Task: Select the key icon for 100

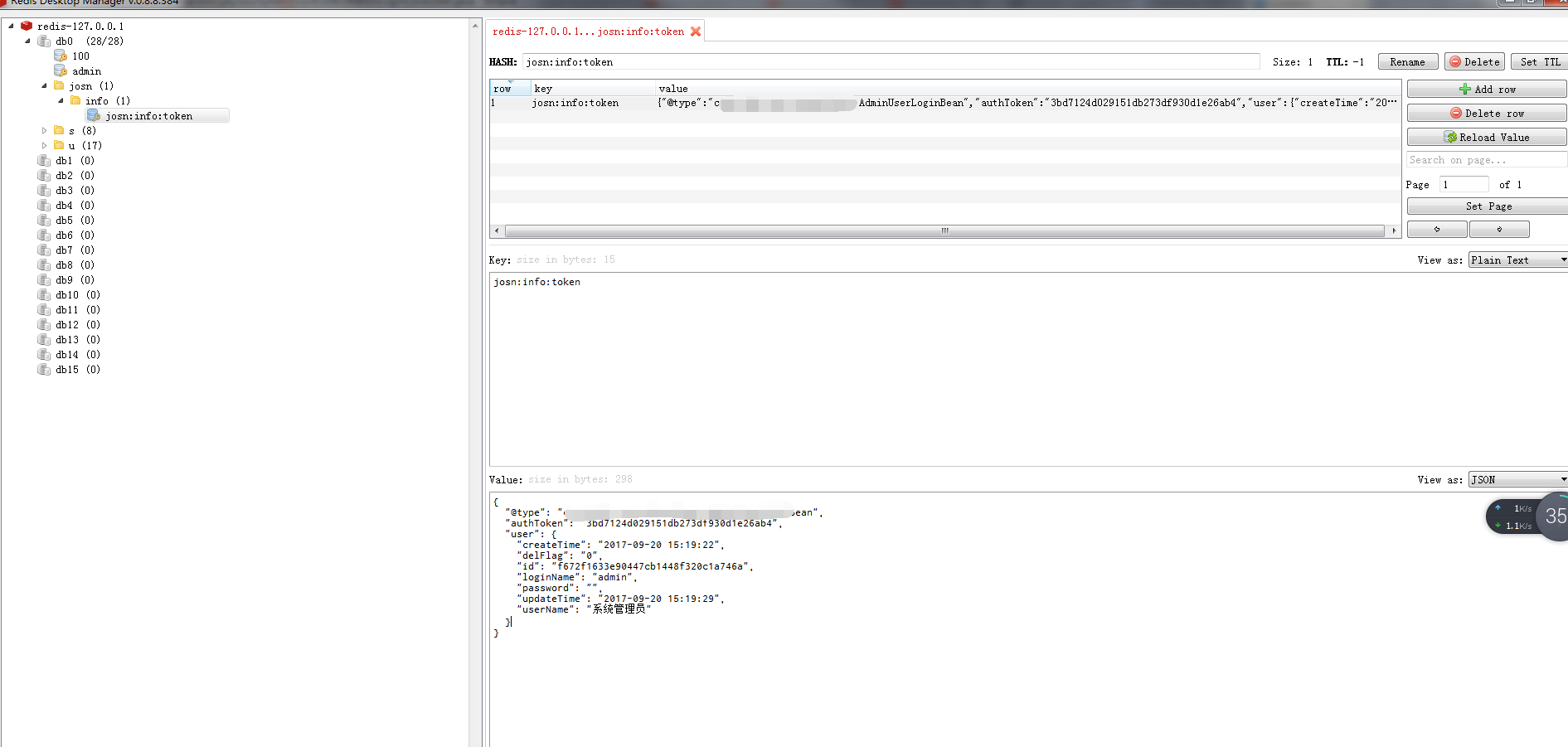Action: click(x=61, y=56)
